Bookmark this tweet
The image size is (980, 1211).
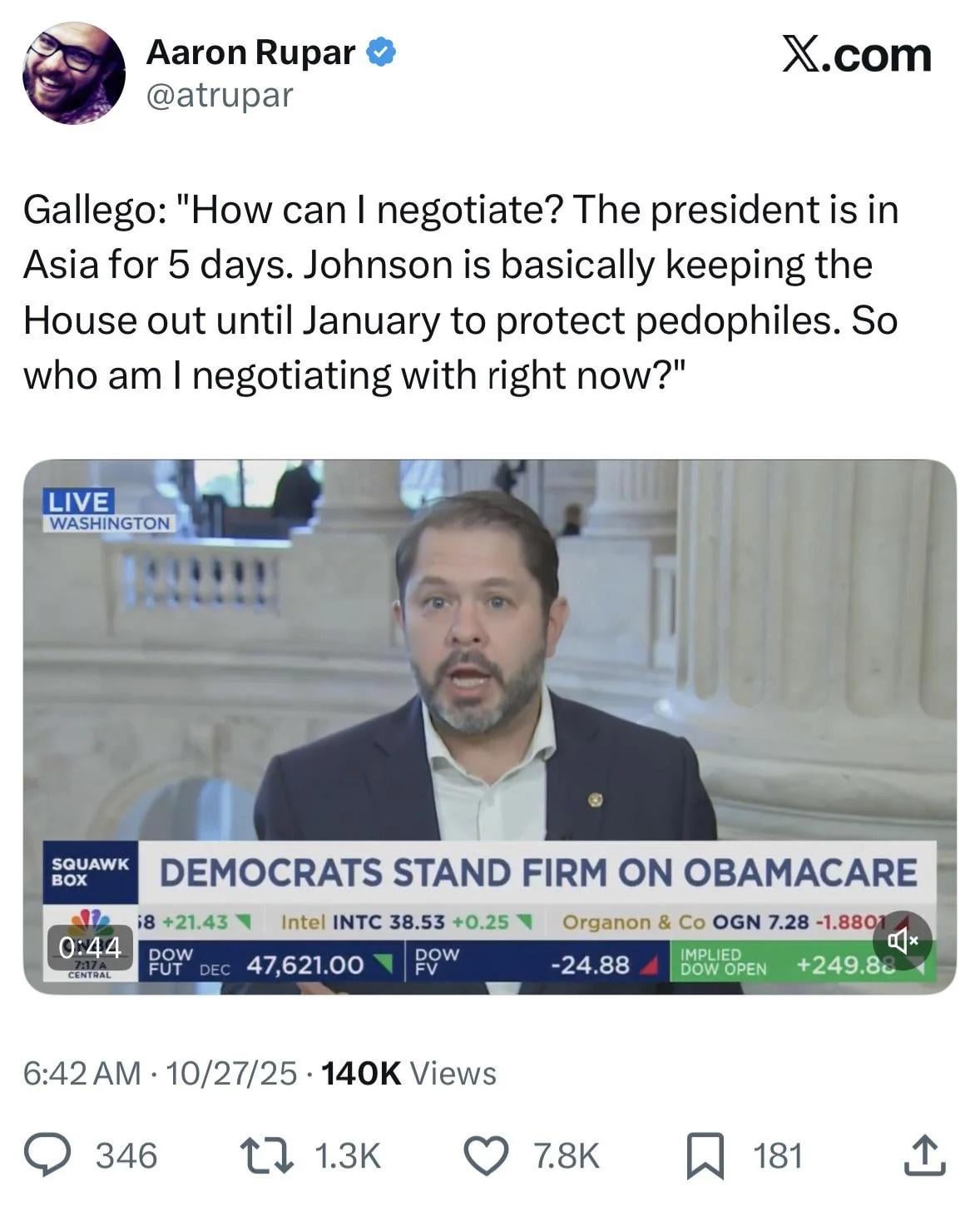point(704,1157)
